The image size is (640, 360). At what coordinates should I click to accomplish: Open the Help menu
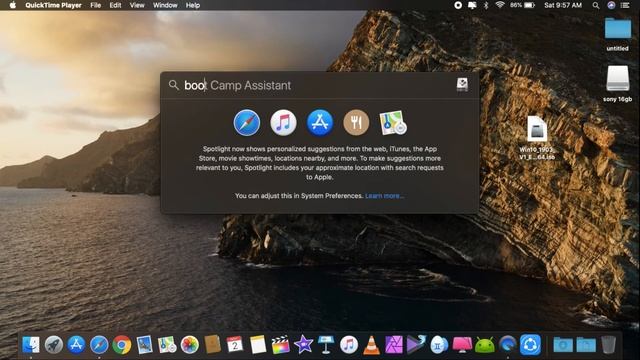click(193, 5)
